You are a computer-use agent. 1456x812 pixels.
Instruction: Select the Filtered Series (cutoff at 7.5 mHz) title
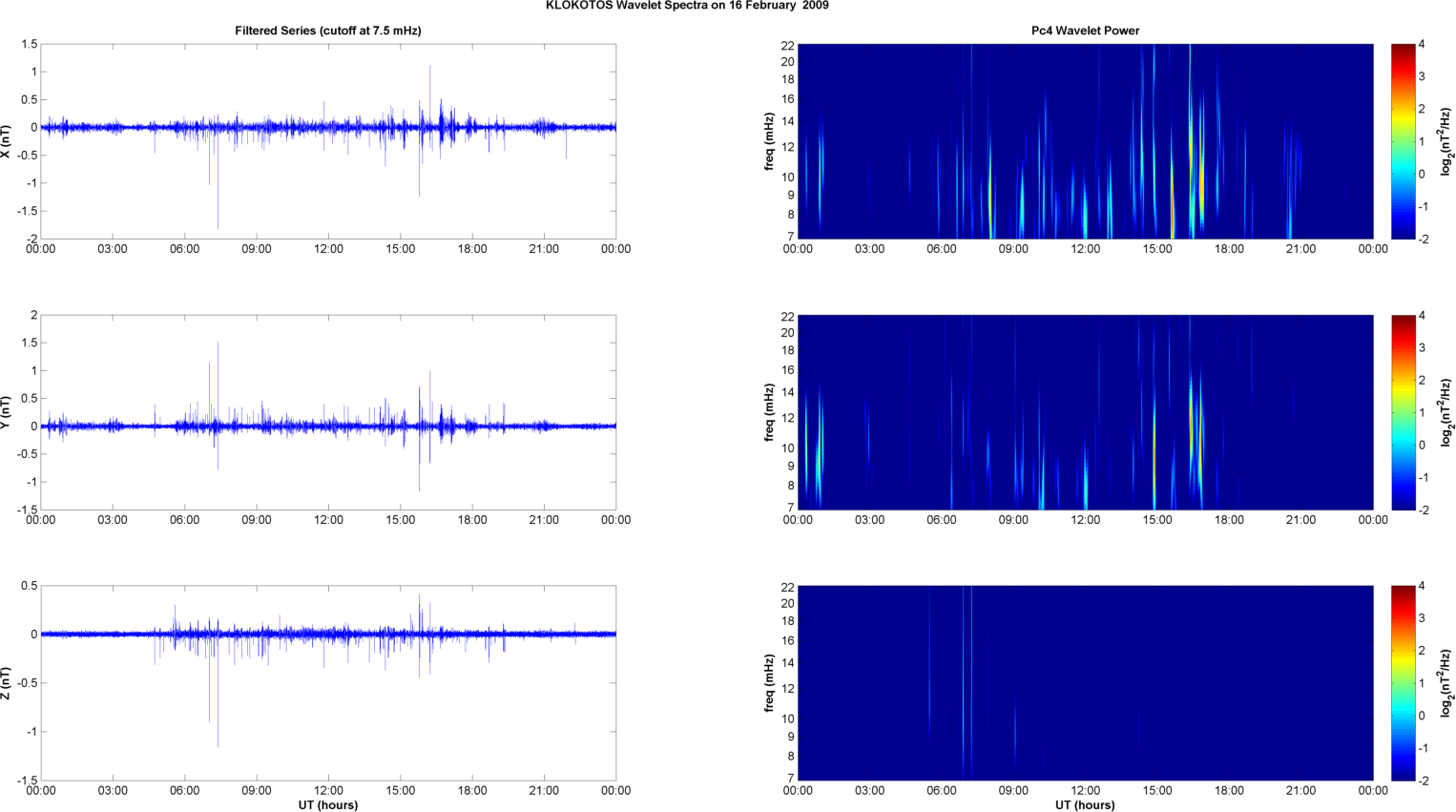[328, 31]
